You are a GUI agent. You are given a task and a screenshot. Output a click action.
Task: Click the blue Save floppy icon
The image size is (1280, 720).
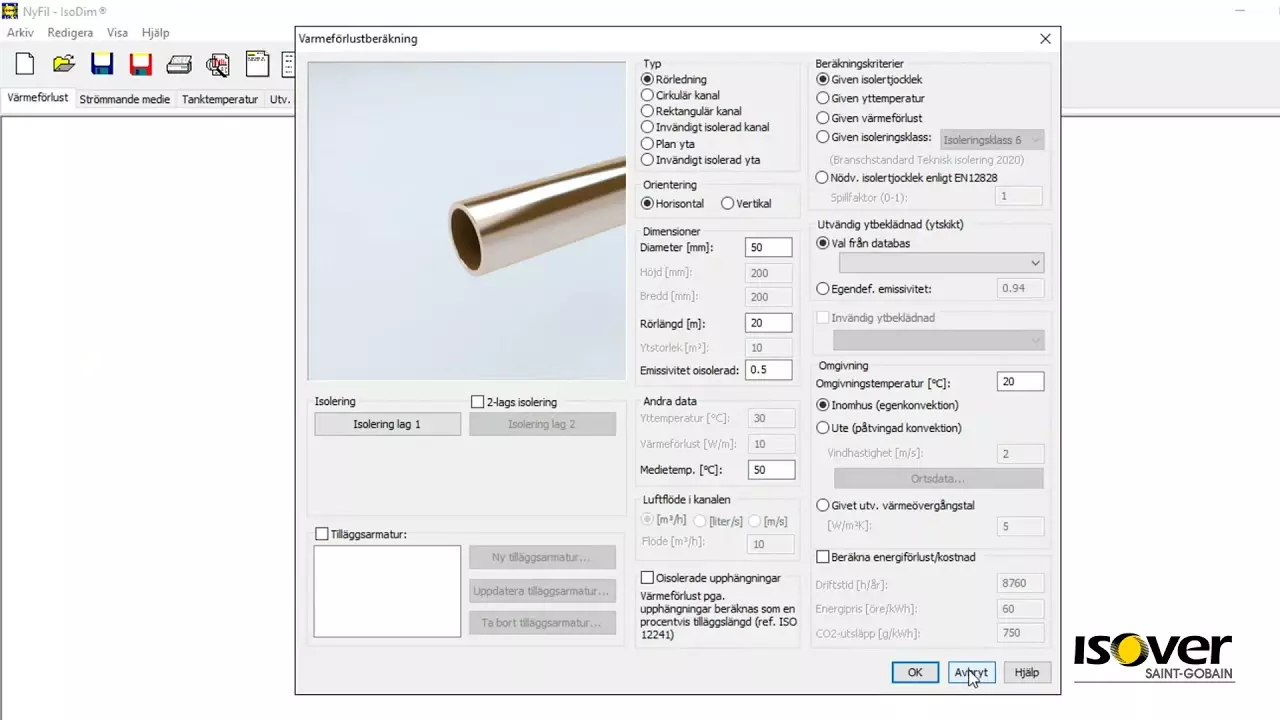pos(102,64)
